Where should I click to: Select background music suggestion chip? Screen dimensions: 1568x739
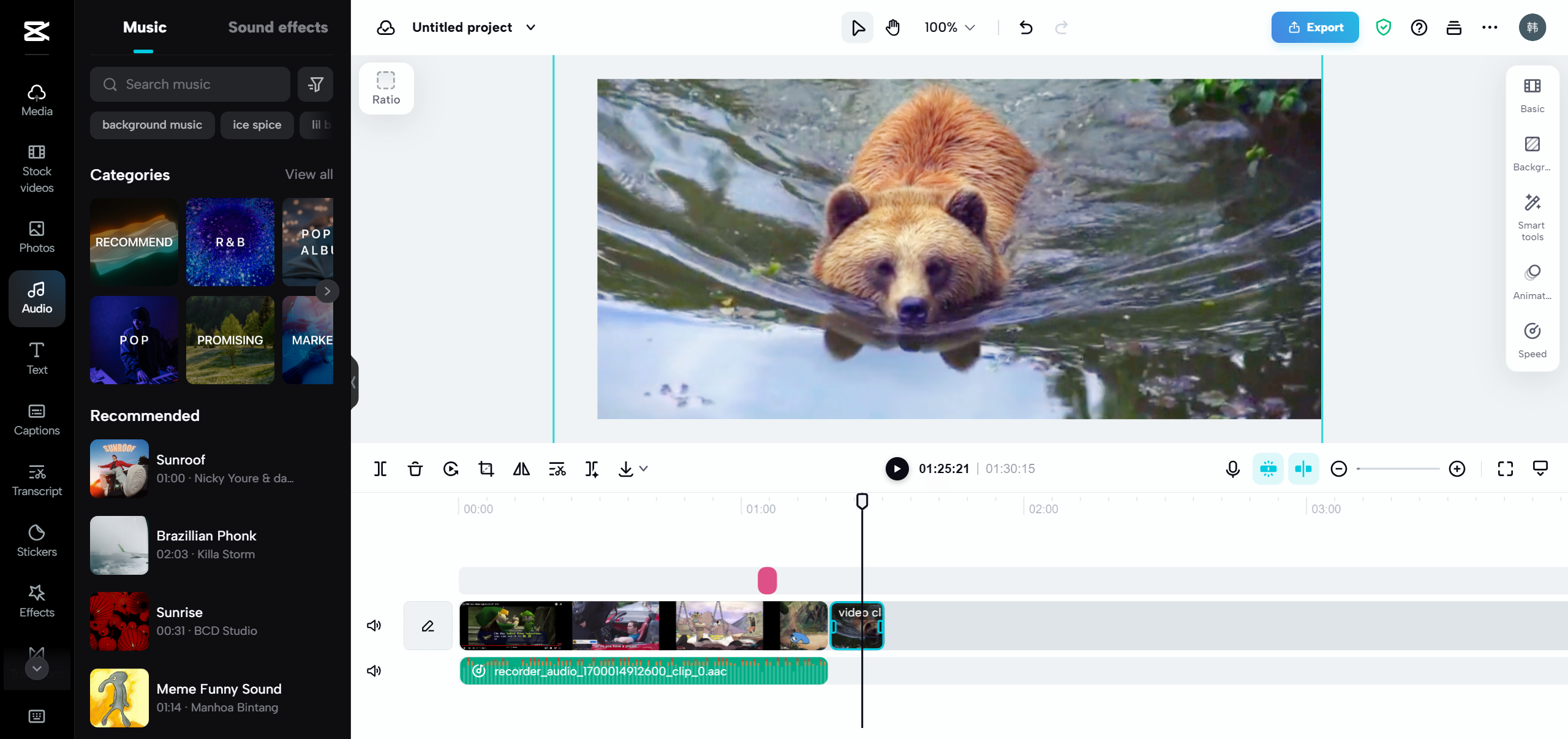[152, 125]
